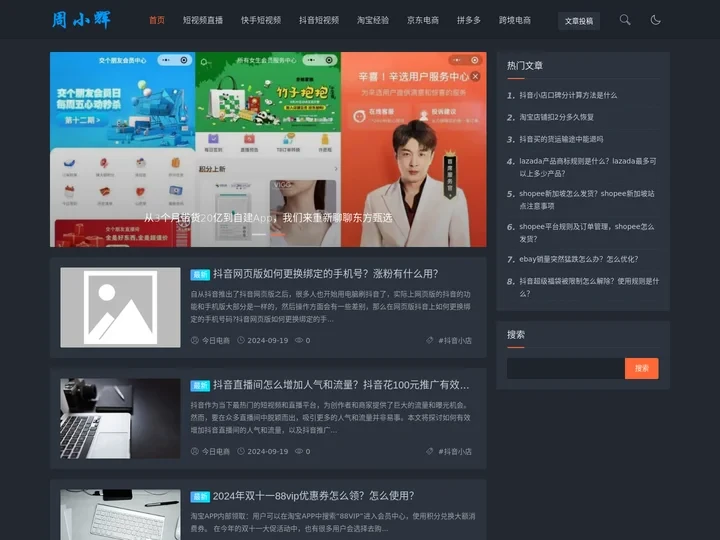The width and height of the screenshot is (720, 540).
Task: Open the 淘宝经验 menu item
Action: click(x=373, y=20)
